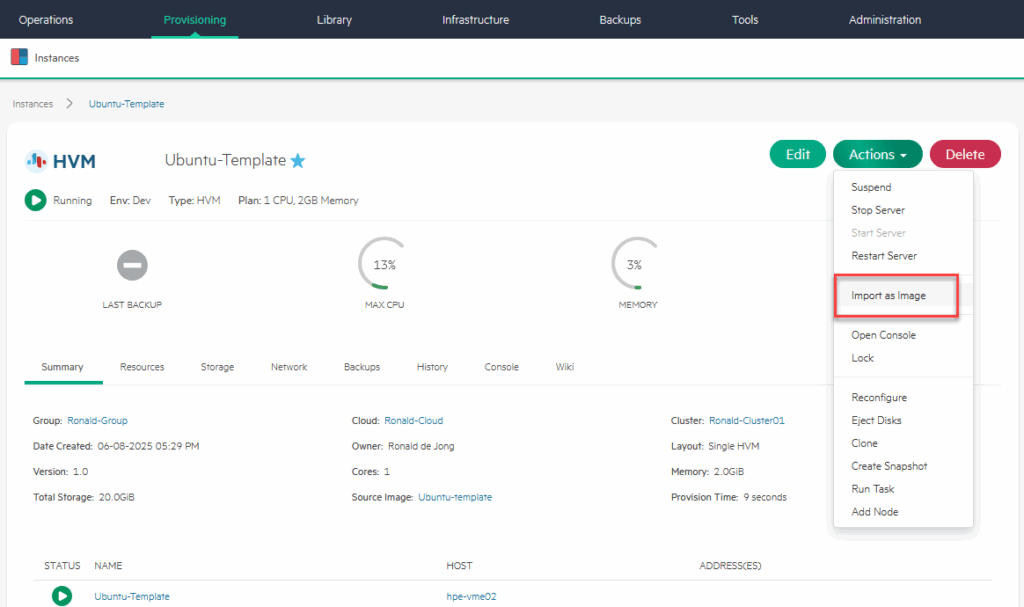Click the green status icon in instance row
This screenshot has width=1024, height=607.
[x=62, y=596]
